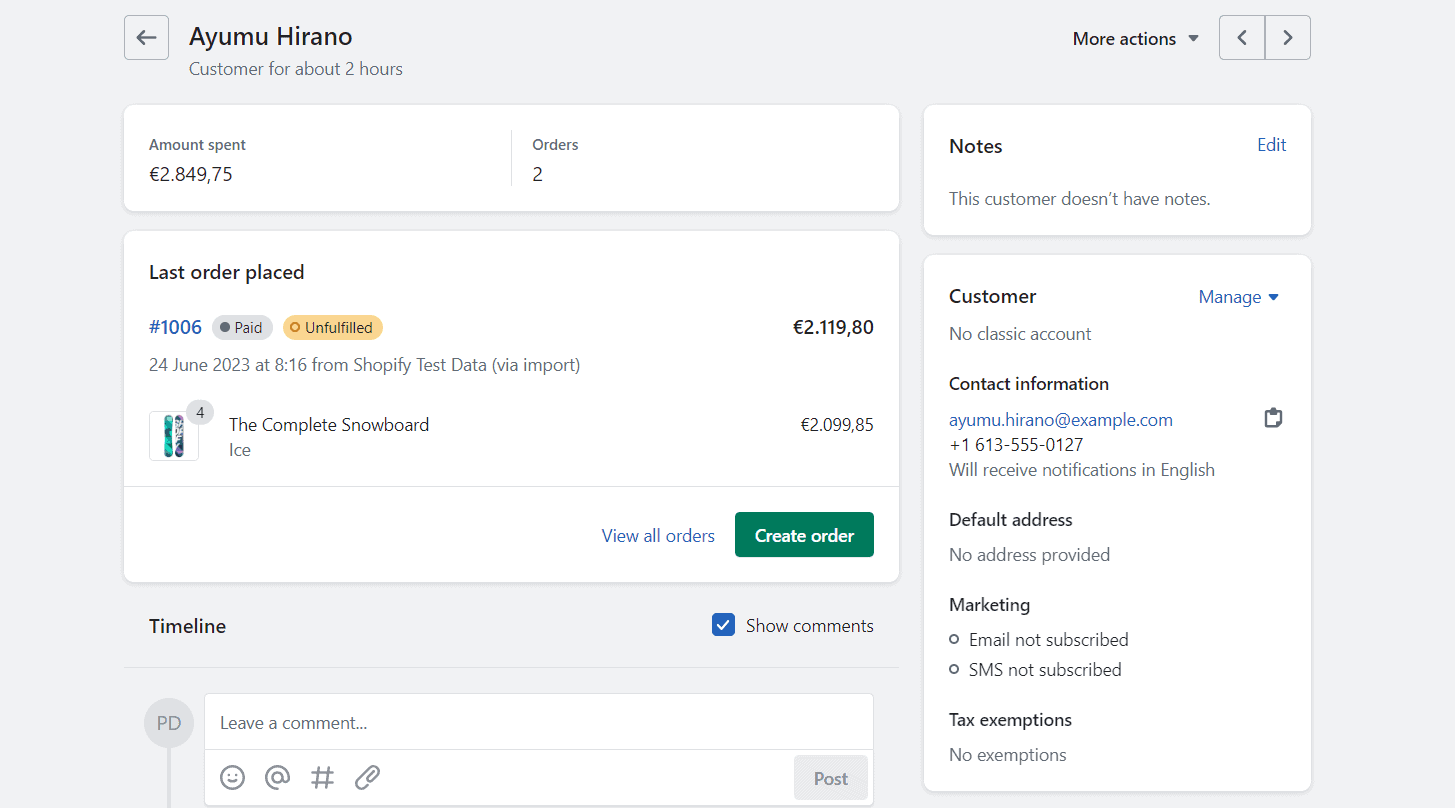Navigate to the next customer with the right chevron
The image size is (1455, 808).
coord(1287,37)
